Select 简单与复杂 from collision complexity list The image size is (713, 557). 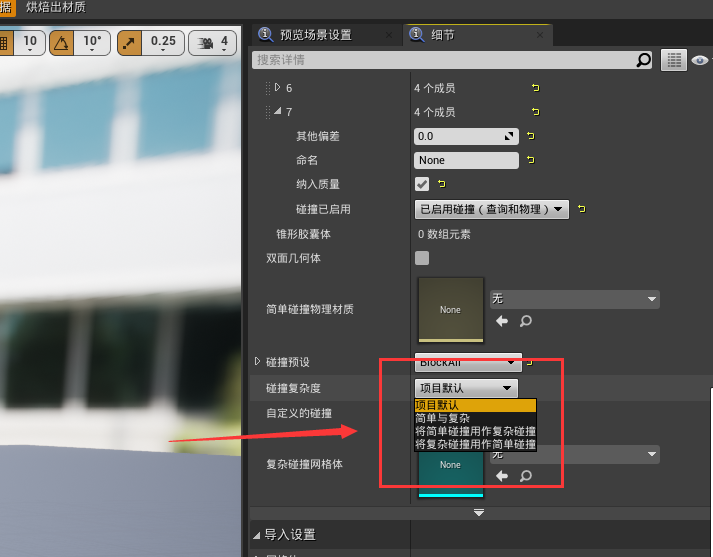442,418
